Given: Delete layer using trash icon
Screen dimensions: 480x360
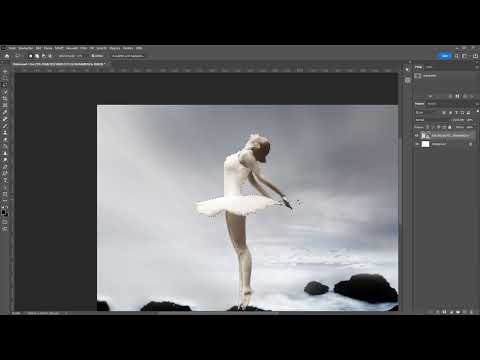Looking at the screenshot, I should coord(471,312).
